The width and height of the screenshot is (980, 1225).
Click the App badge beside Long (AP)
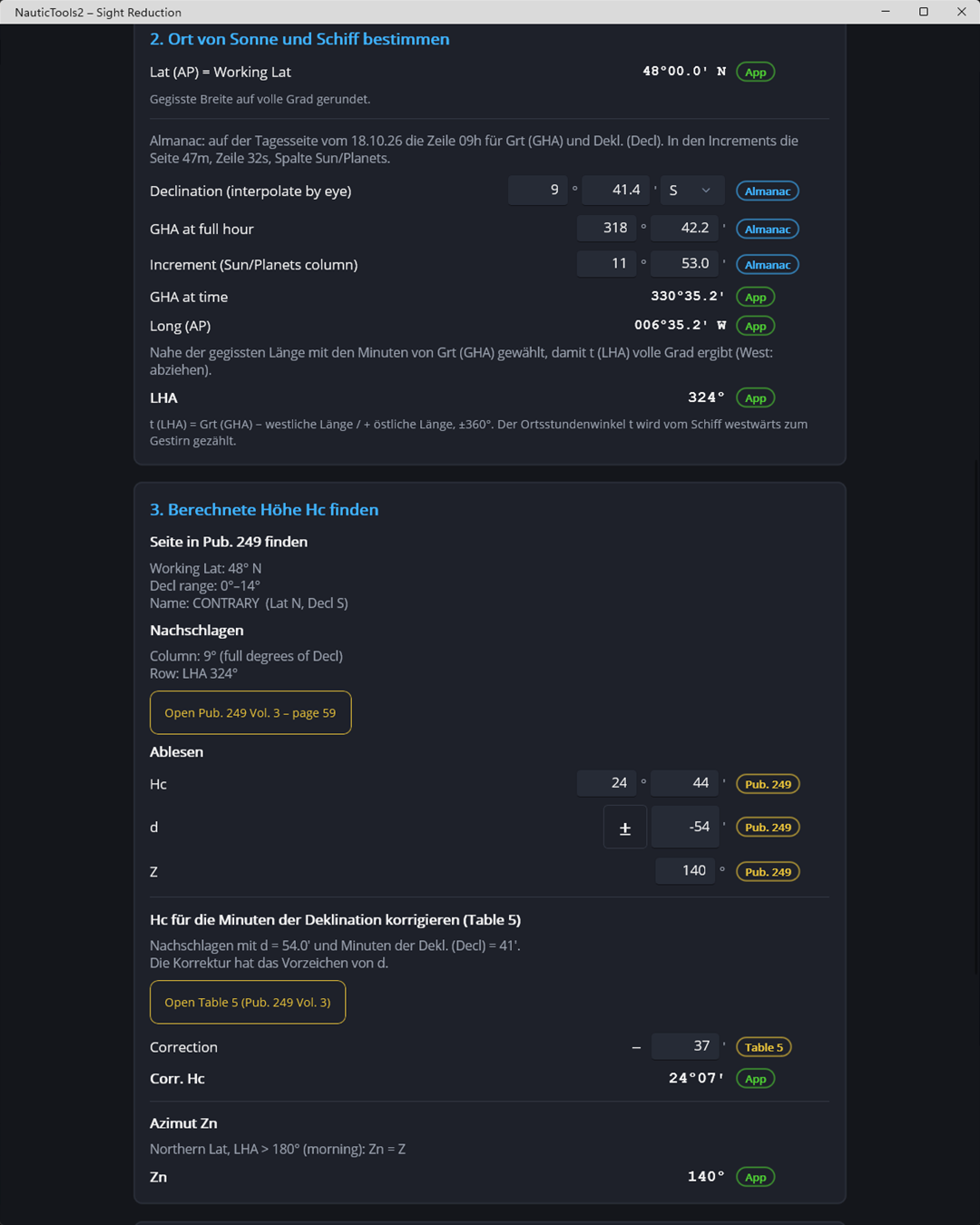(x=756, y=326)
